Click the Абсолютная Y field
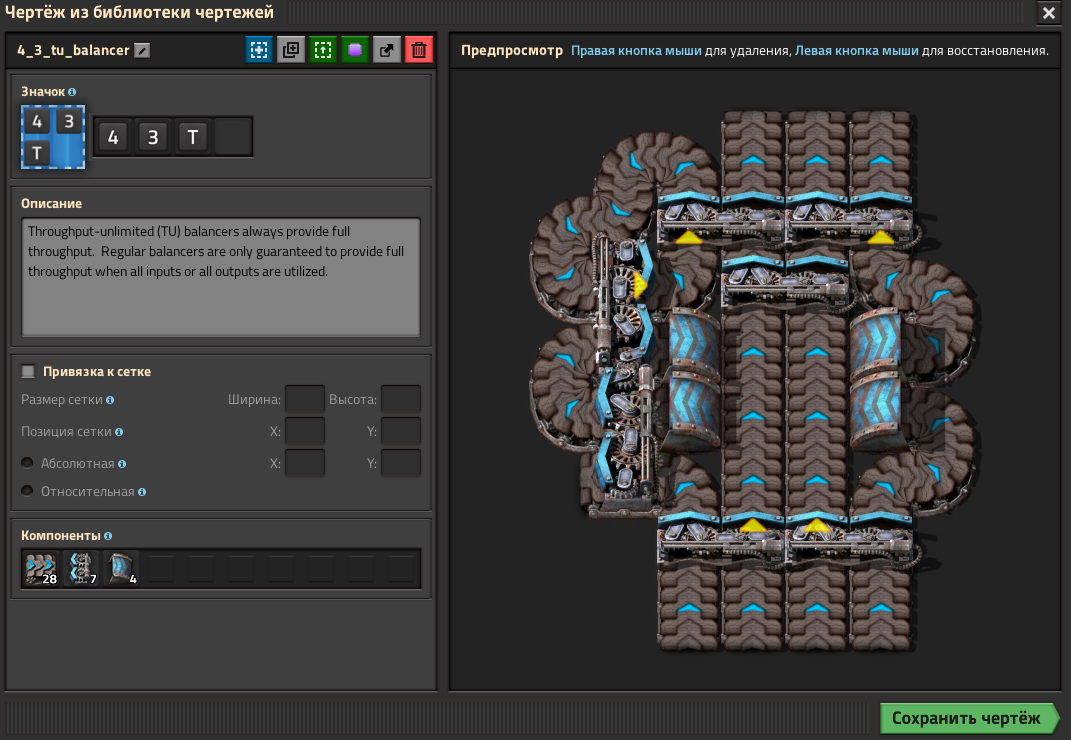This screenshot has width=1071, height=740. point(401,463)
